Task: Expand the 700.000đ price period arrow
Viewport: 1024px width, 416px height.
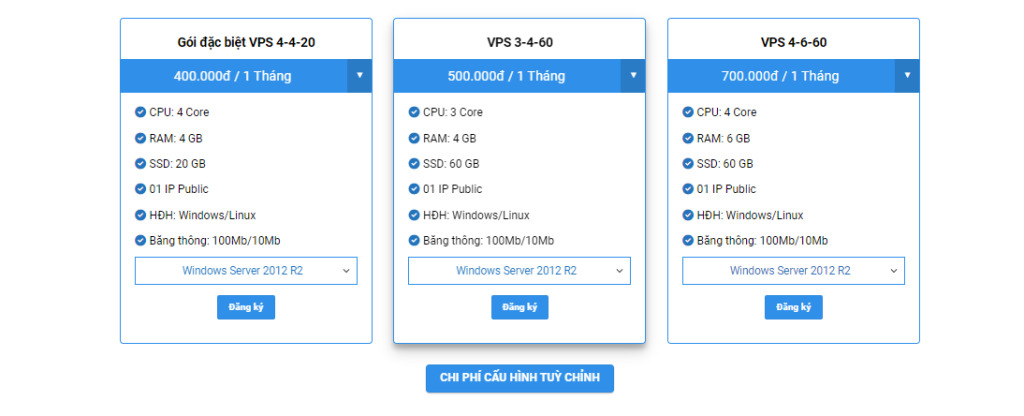Action: pos(907,76)
